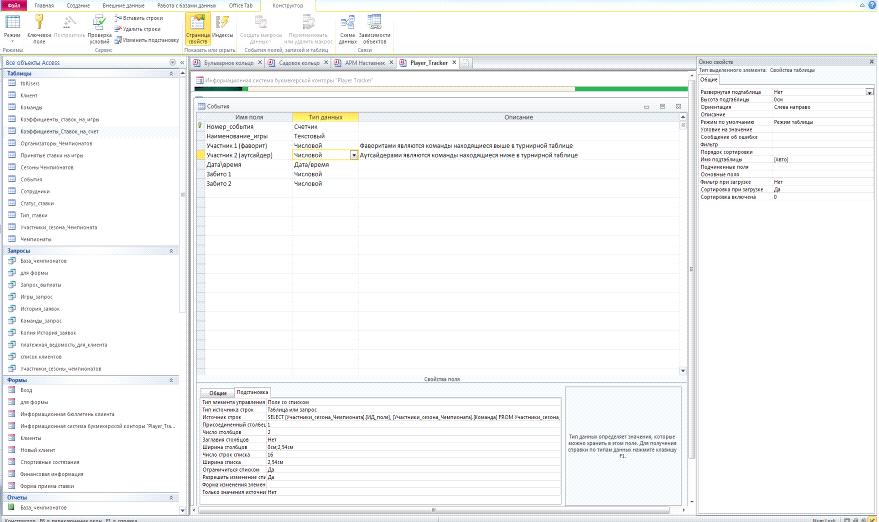Open data type dropdown for Участник 2 (аутсайдер)
The width and height of the screenshot is (879, 522).
[x=354, y=155]
